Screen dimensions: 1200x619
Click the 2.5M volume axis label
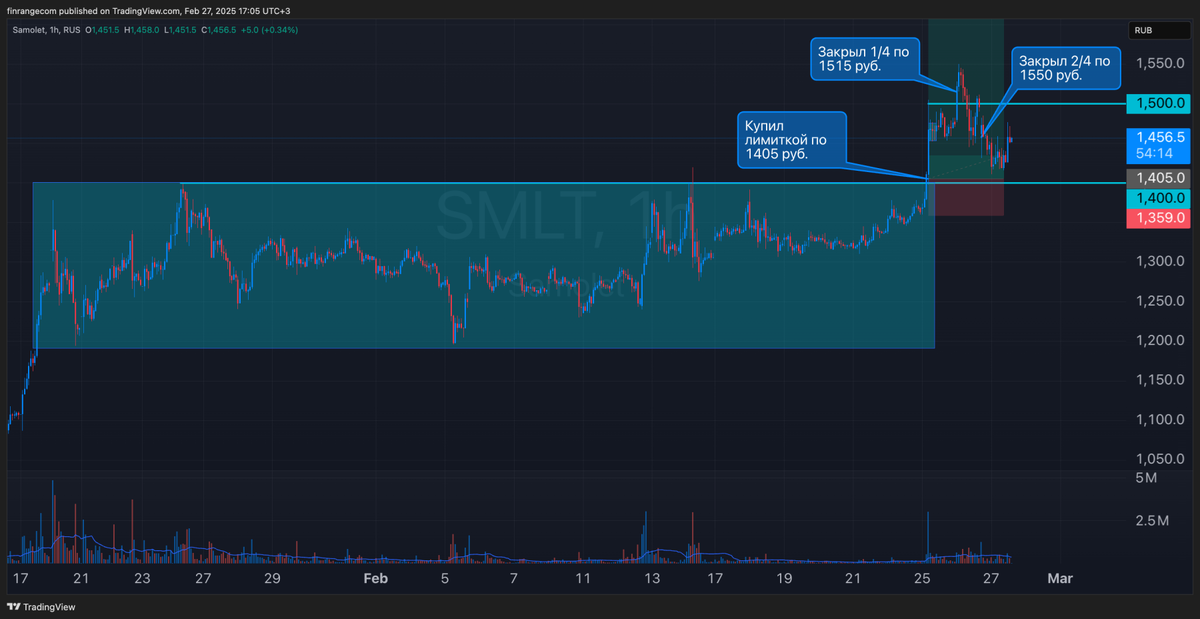(1152, 521)
